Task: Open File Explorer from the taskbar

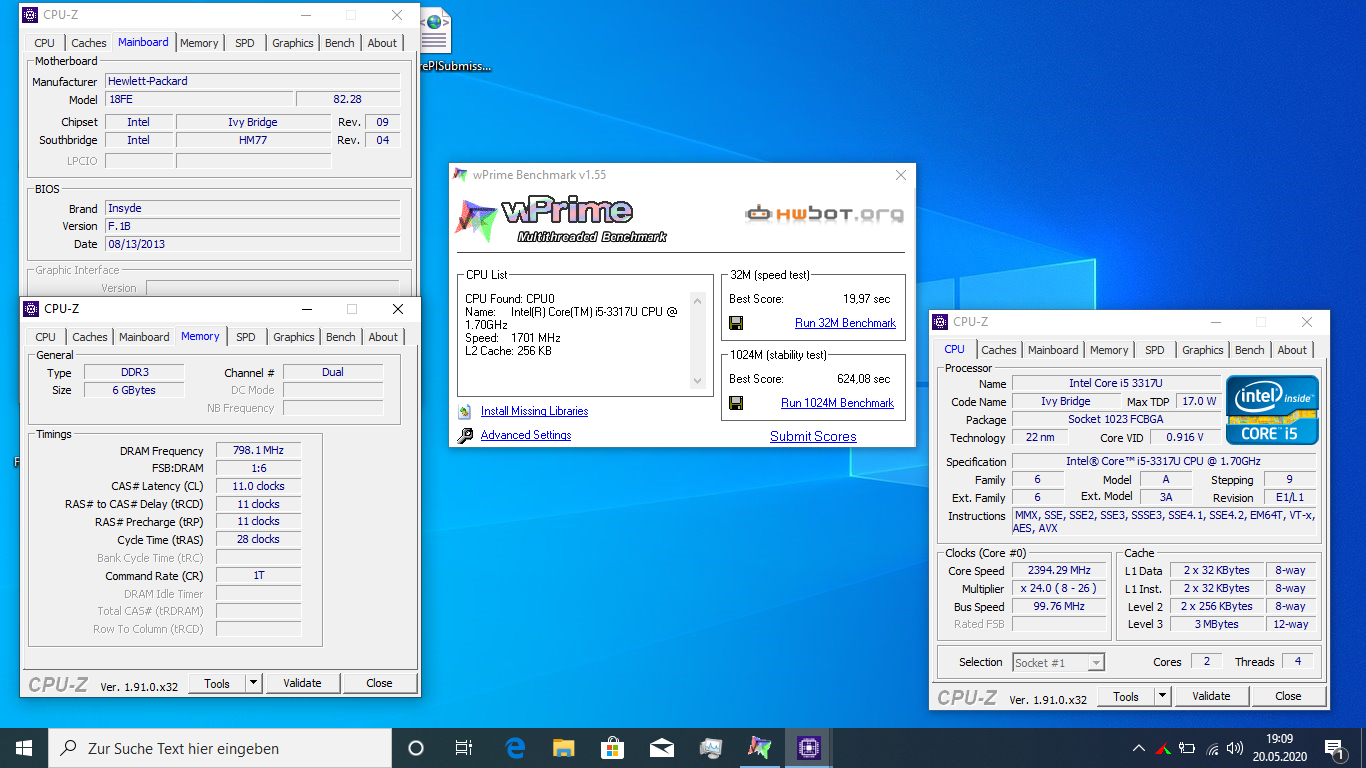Action: [x=564, y=748]
